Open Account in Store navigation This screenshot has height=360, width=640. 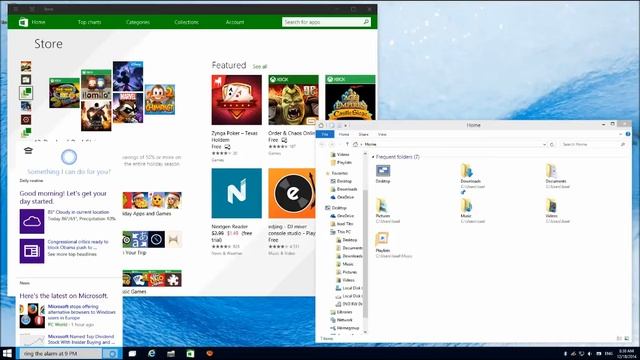point(235,22)
